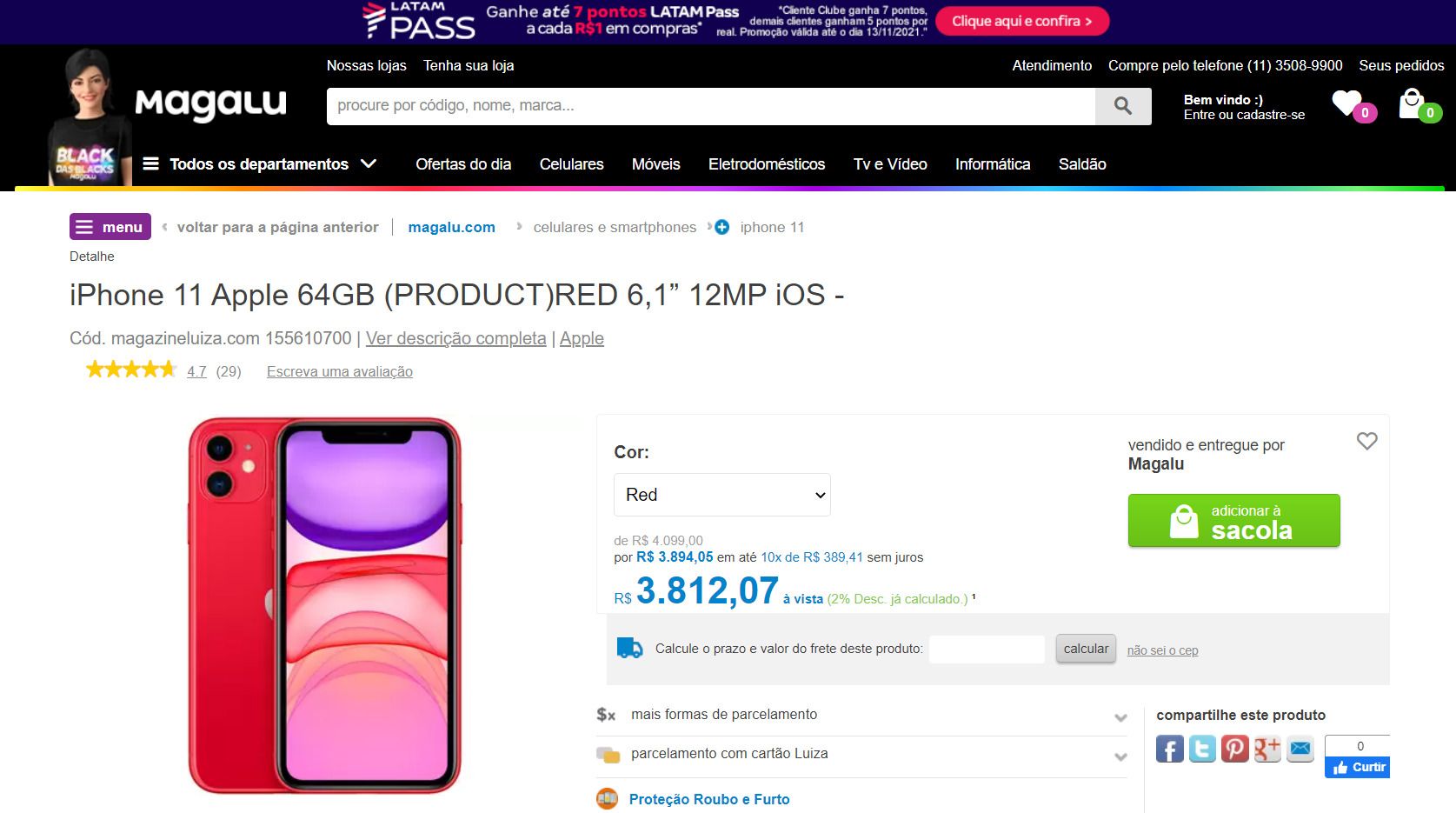Screen dimensions: 1456x813
Task: Share product on Twitter icon
Action: pos(1202,749)
